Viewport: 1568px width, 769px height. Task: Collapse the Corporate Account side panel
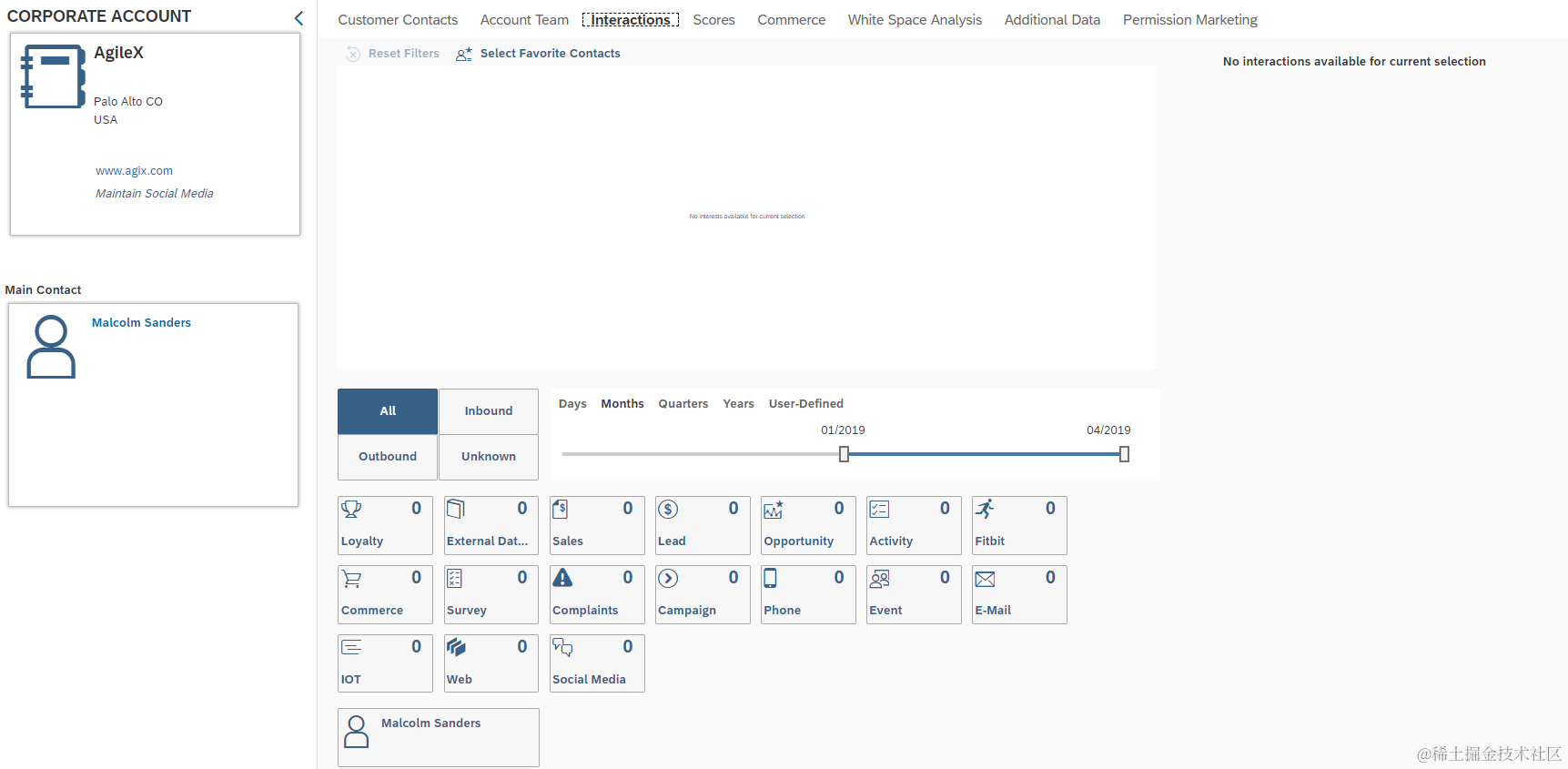298,18
